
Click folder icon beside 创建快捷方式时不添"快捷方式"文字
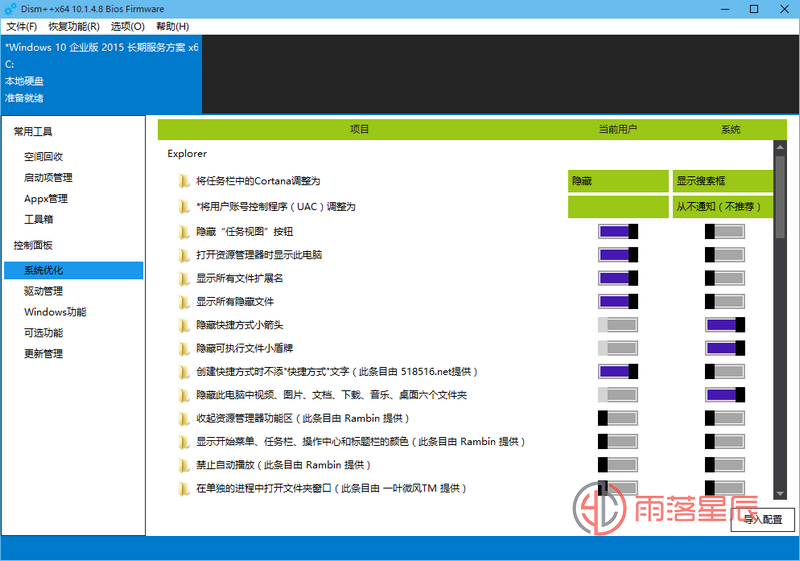tap(184, 372)
